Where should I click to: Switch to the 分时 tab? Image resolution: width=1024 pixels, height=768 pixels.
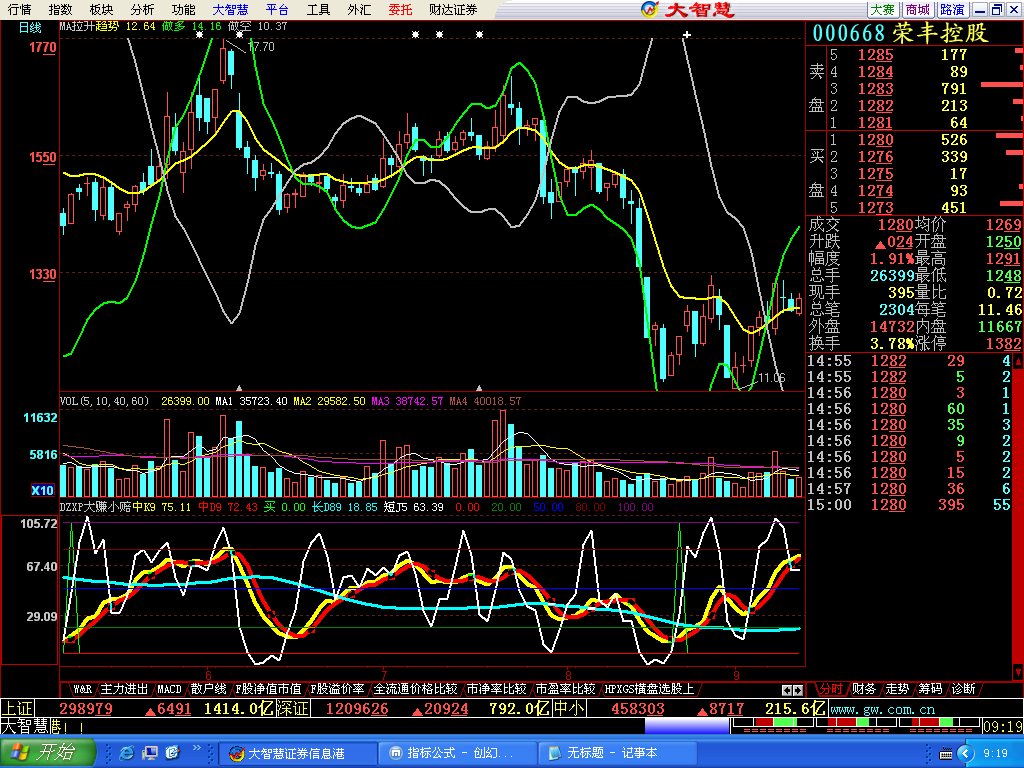(830, 689)
